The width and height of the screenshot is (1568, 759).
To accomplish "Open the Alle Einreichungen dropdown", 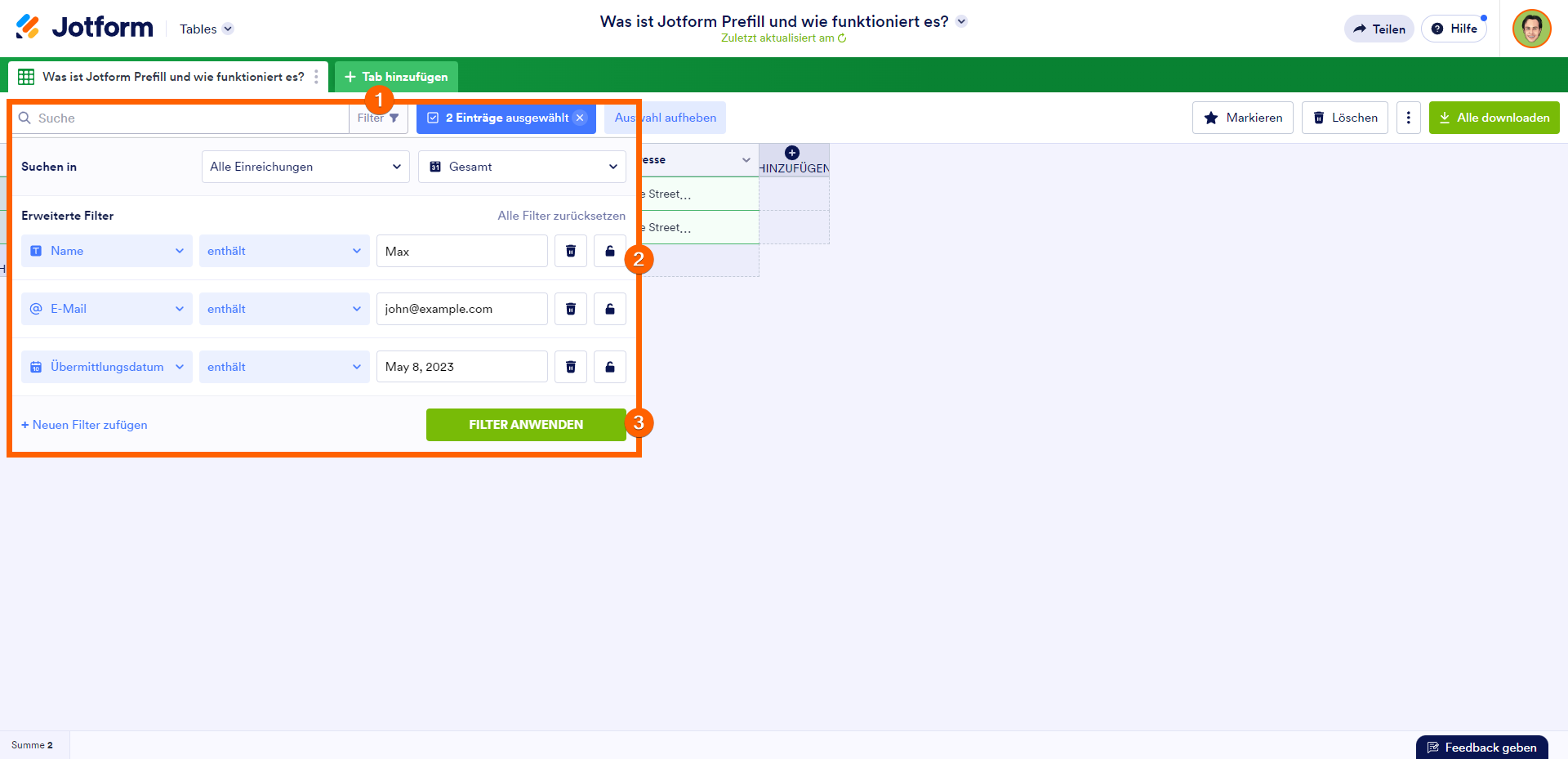I will point(305,167).
